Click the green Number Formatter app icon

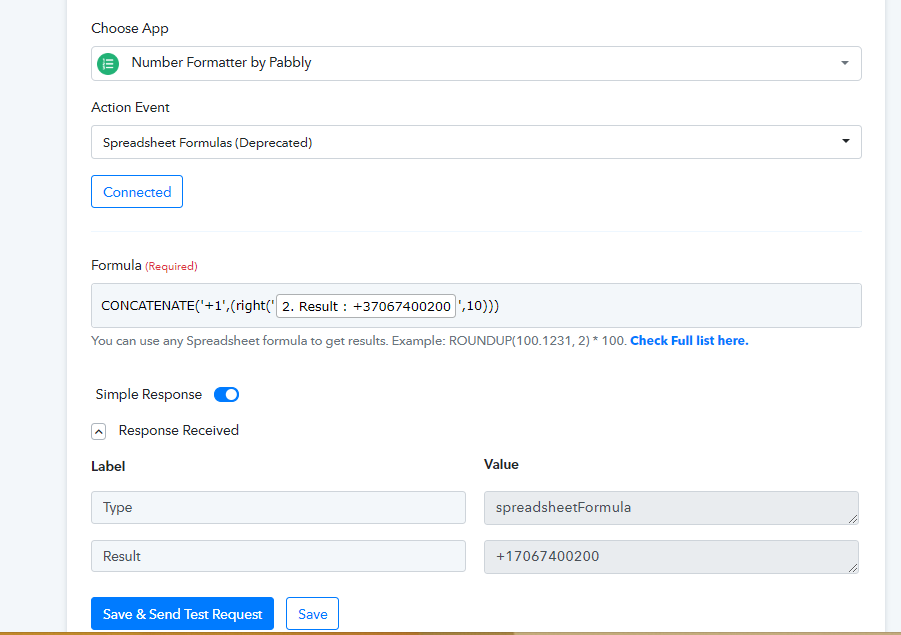(108, 64)
